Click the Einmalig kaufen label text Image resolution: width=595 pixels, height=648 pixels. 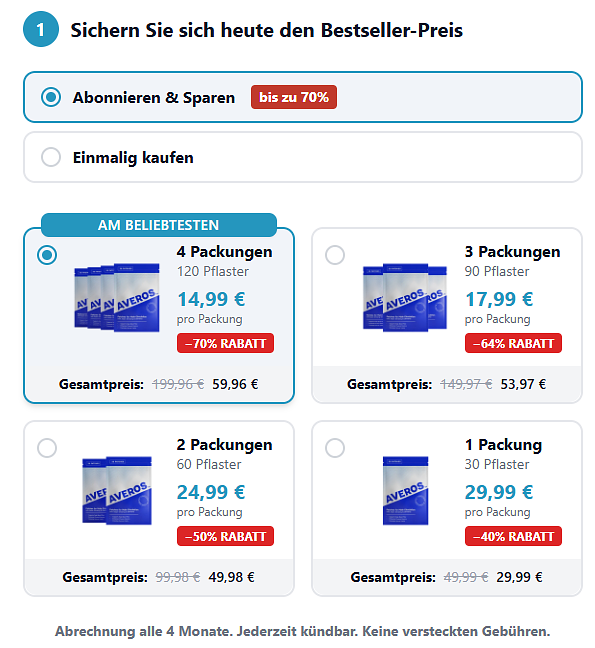point(133,157)
